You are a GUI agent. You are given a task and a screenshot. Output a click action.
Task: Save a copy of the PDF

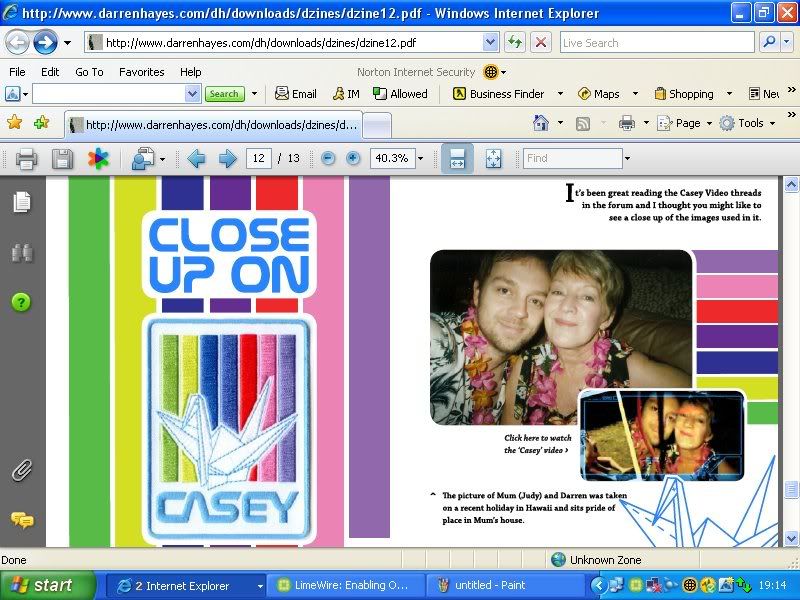62,159
